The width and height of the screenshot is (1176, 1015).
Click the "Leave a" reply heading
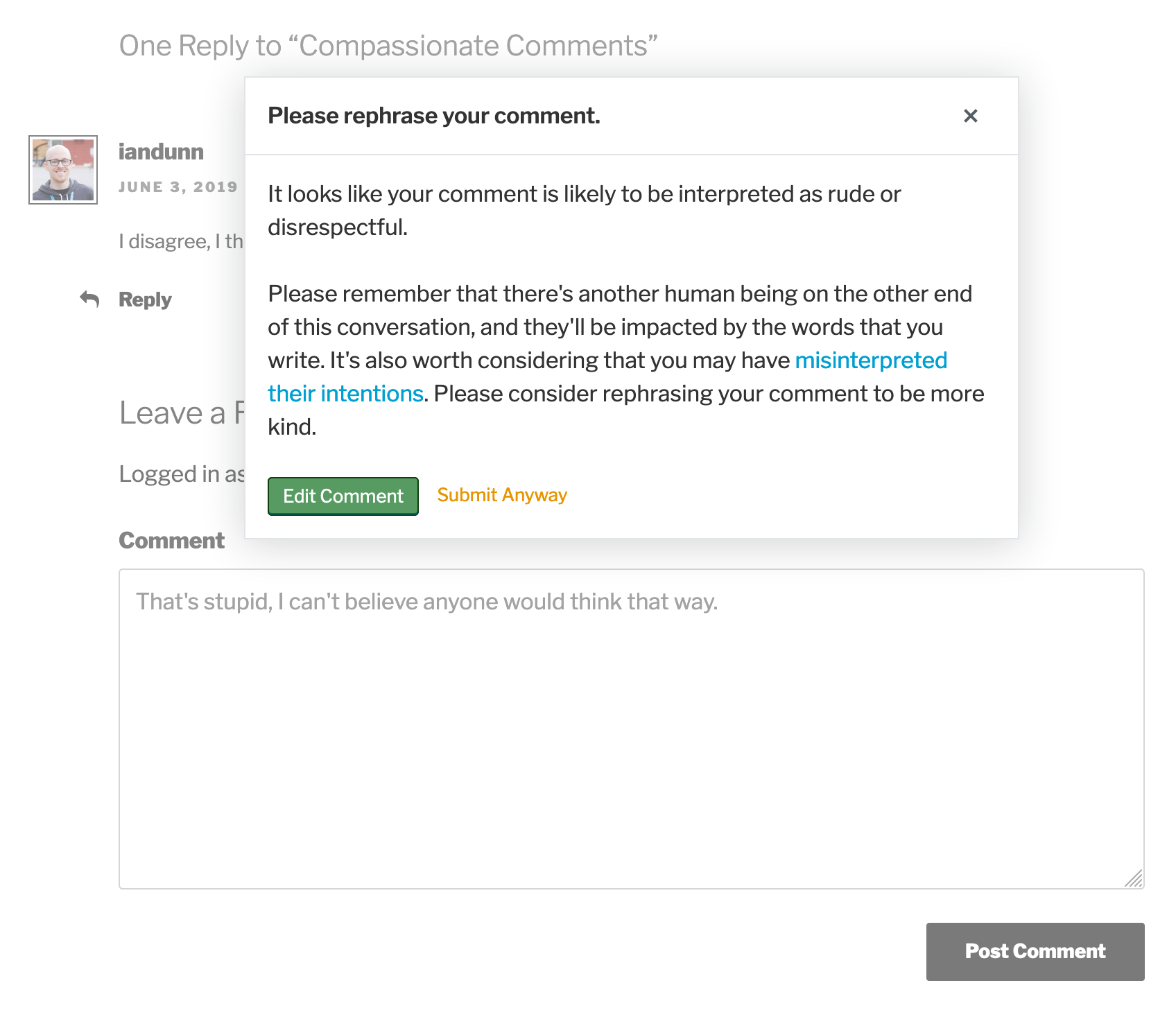pyautogui.click(x=173, y=413)
